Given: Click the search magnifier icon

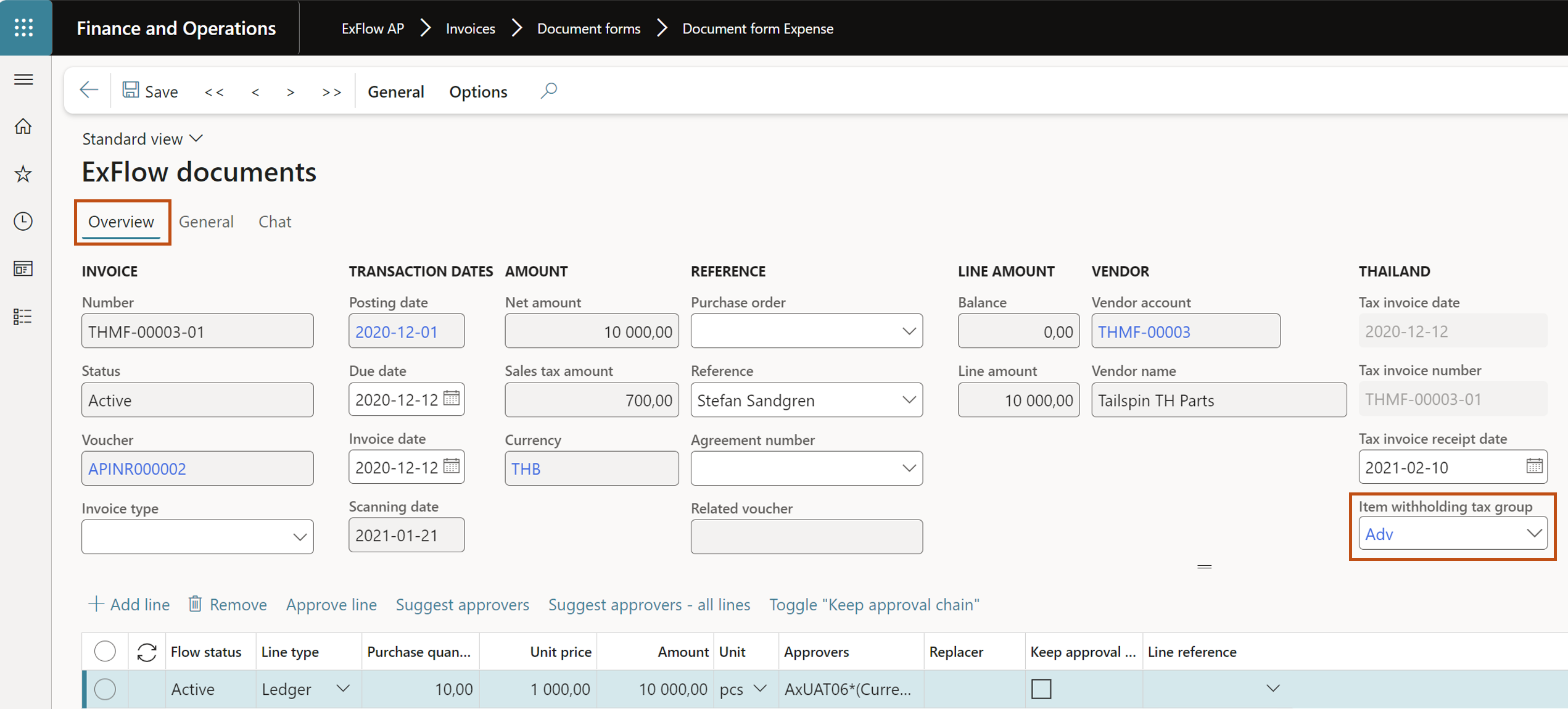Looking at the screenshot, I should click(548, 91).
